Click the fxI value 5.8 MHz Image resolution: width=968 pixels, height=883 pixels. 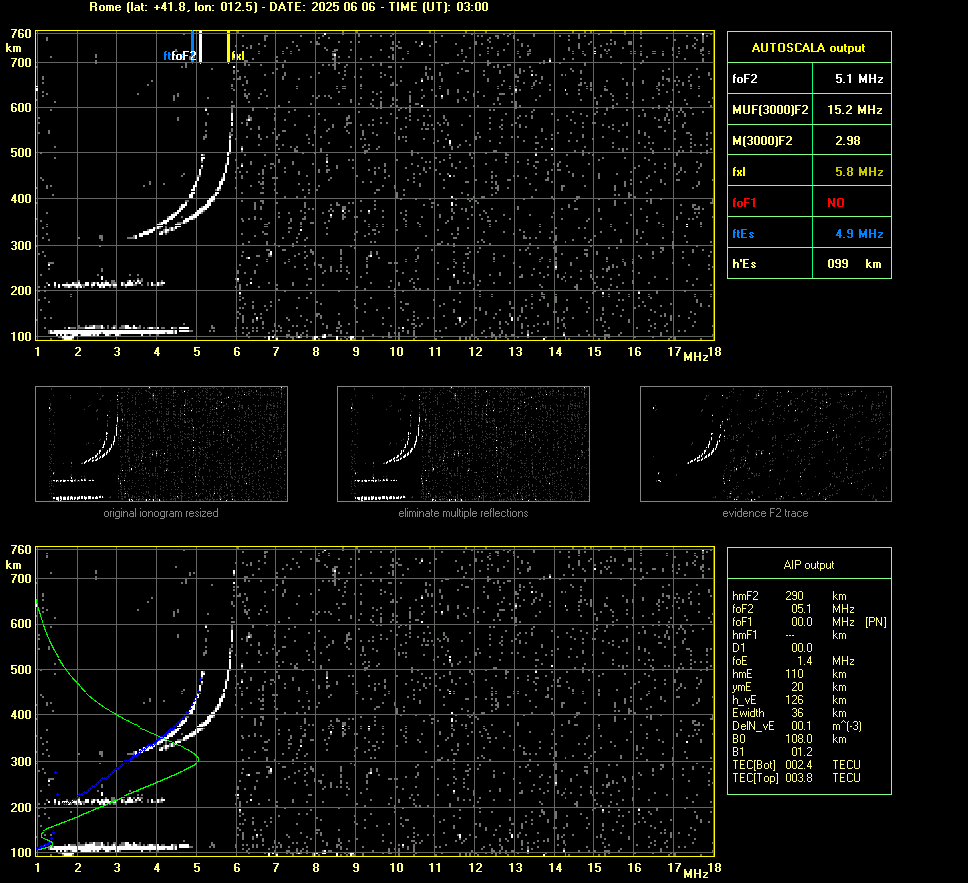pyautogui.click(x=859, y=172)
